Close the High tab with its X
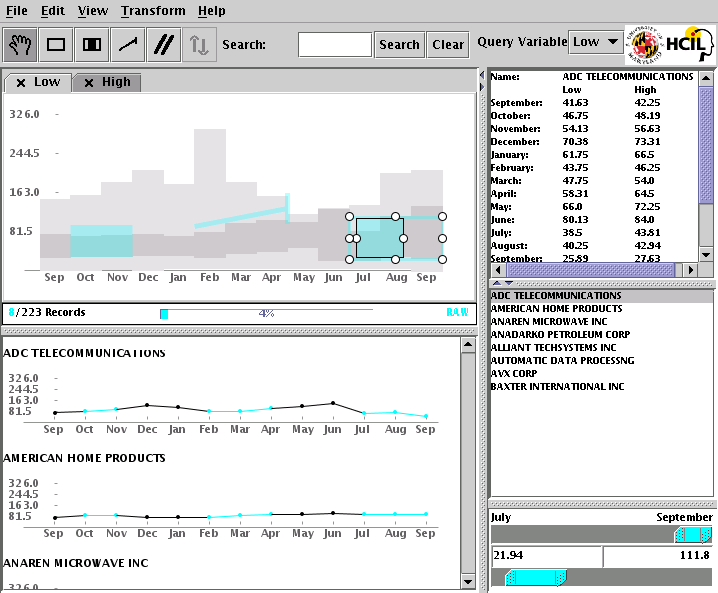Viewport: 718px width, 593px height. 89,83
